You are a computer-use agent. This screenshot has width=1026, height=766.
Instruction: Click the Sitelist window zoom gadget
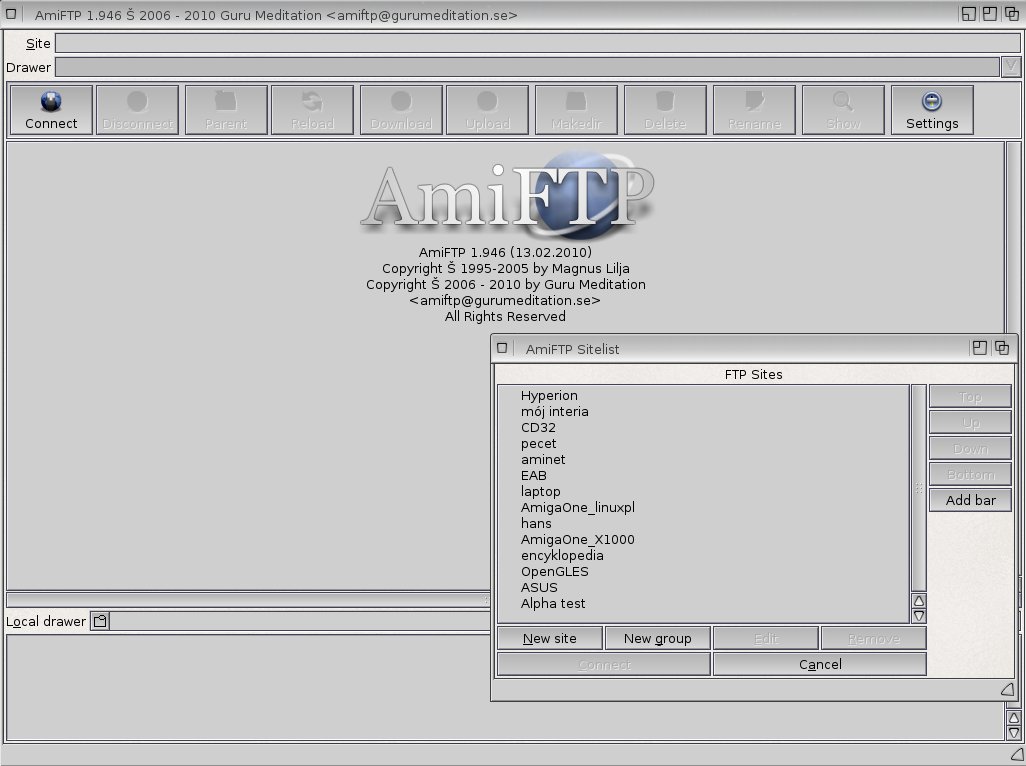point(980,348)
